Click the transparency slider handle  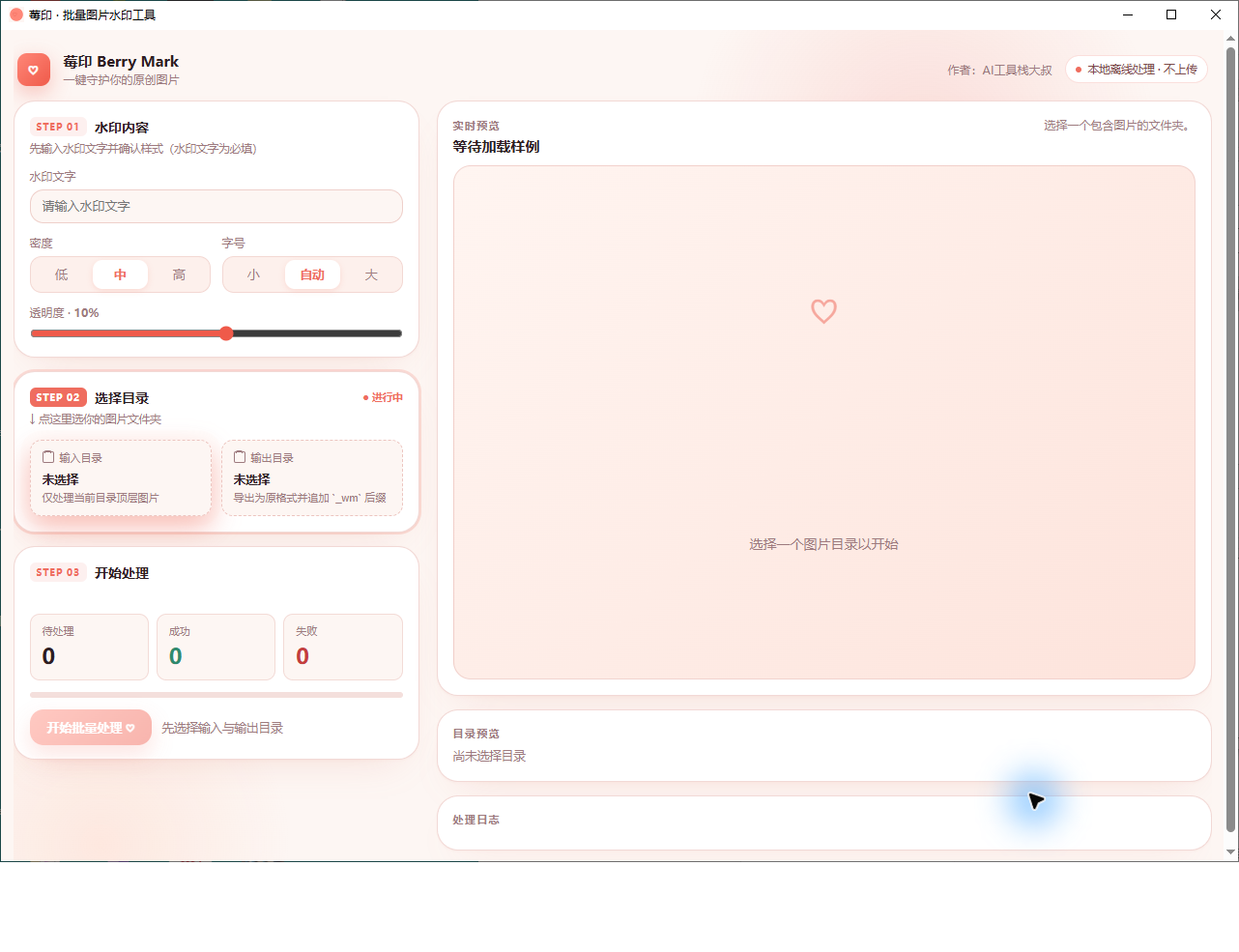pyautogui.click(x=226, y=333)
